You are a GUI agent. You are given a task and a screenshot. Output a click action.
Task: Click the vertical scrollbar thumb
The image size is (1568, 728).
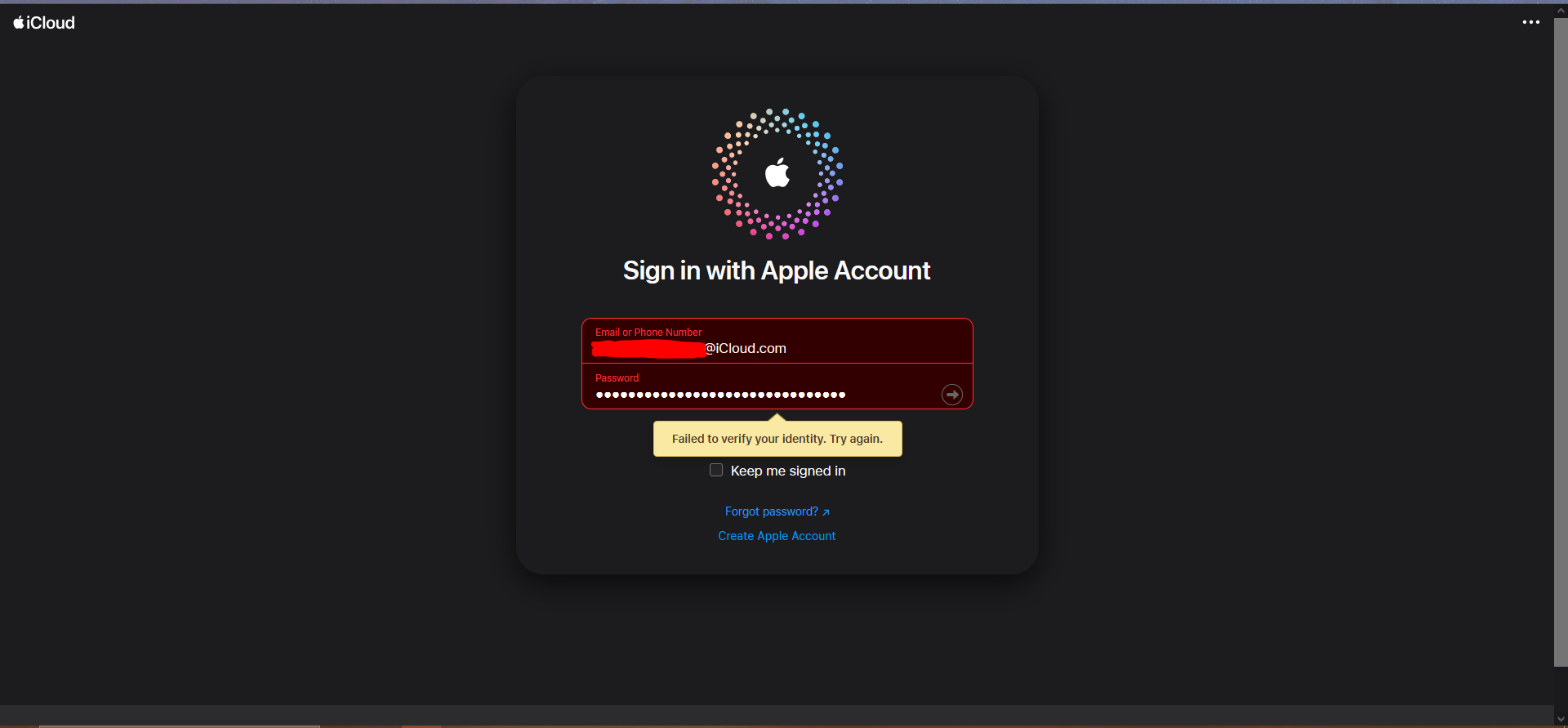1561,342
